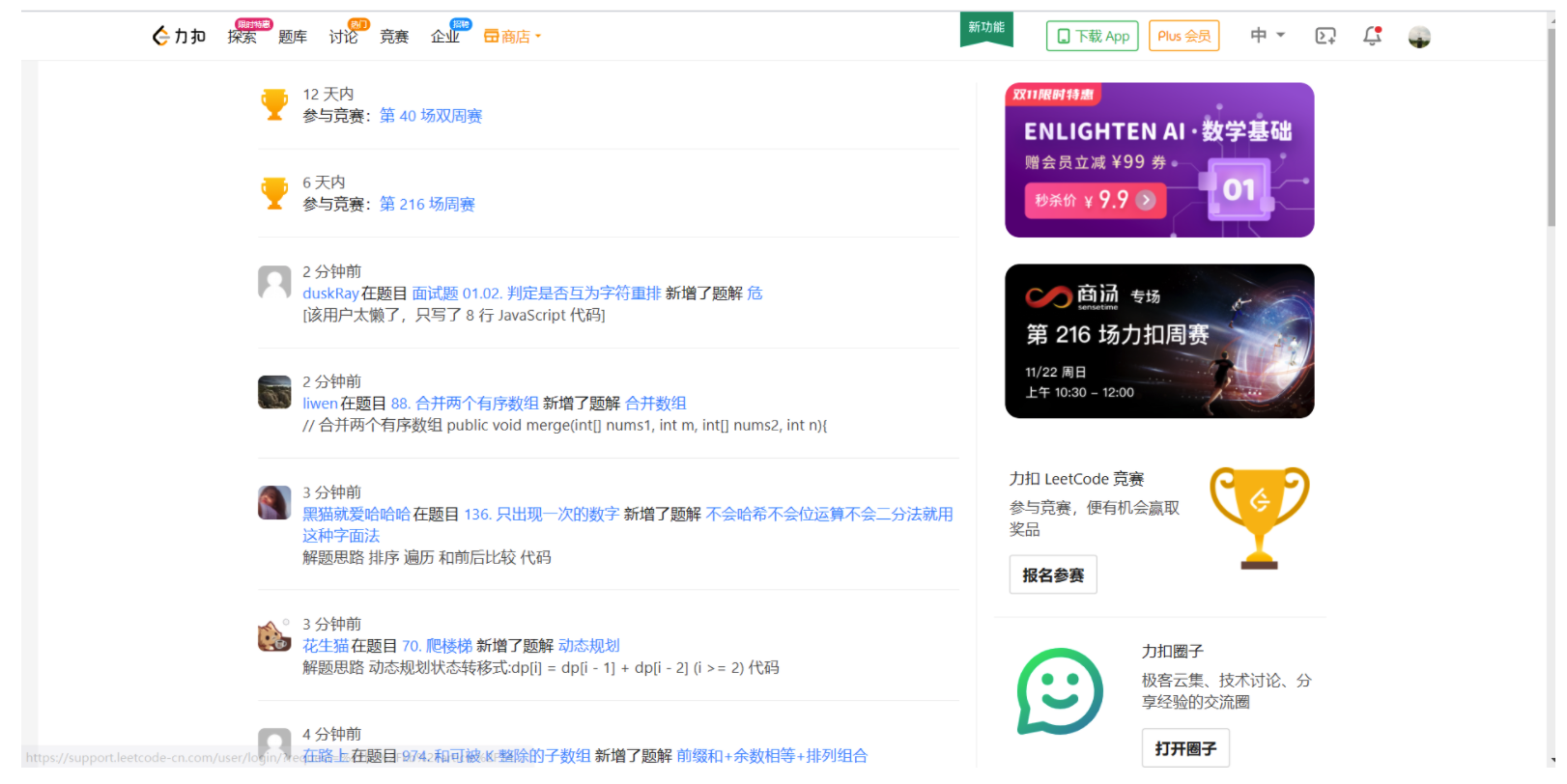The width and height of the screenshot is (1567, 784).
Task: Click the avatar of 花生猫
Action: pos(274,635)
